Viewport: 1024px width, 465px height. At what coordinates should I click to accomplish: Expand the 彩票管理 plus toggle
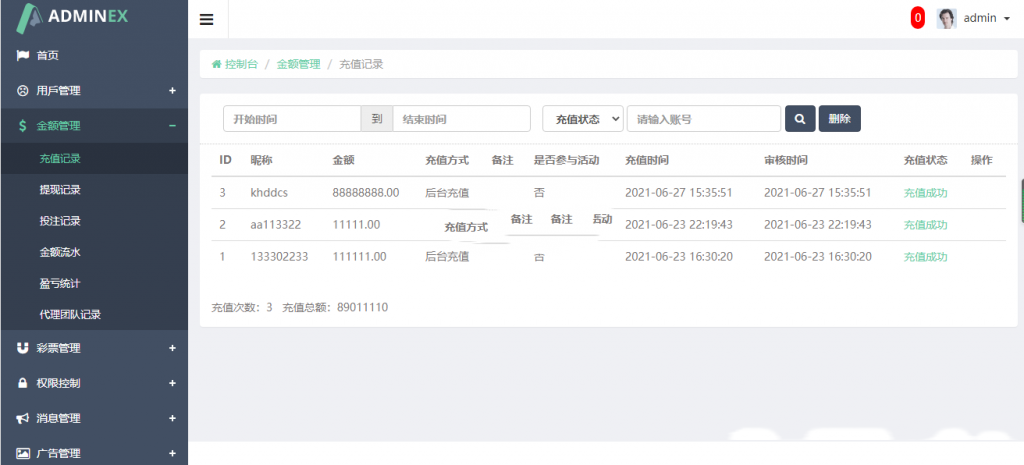(x=172, y=348)
